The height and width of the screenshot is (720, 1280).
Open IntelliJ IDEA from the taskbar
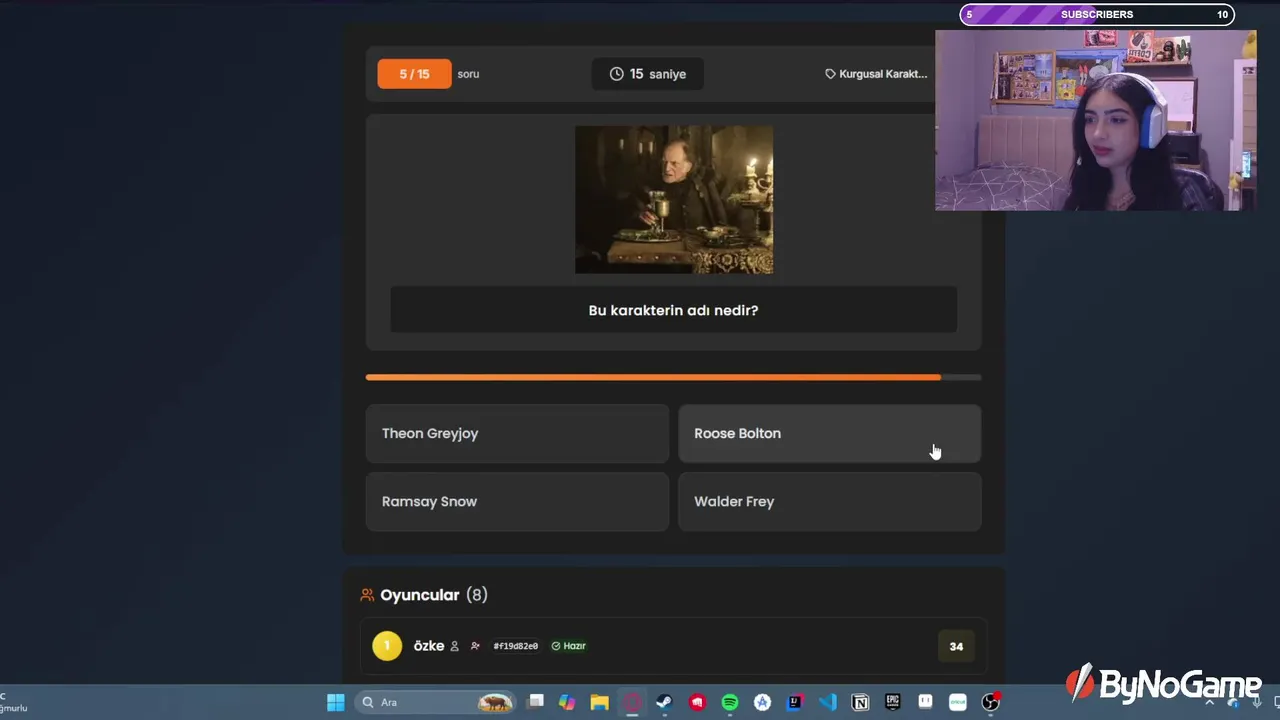pos(795,702)
